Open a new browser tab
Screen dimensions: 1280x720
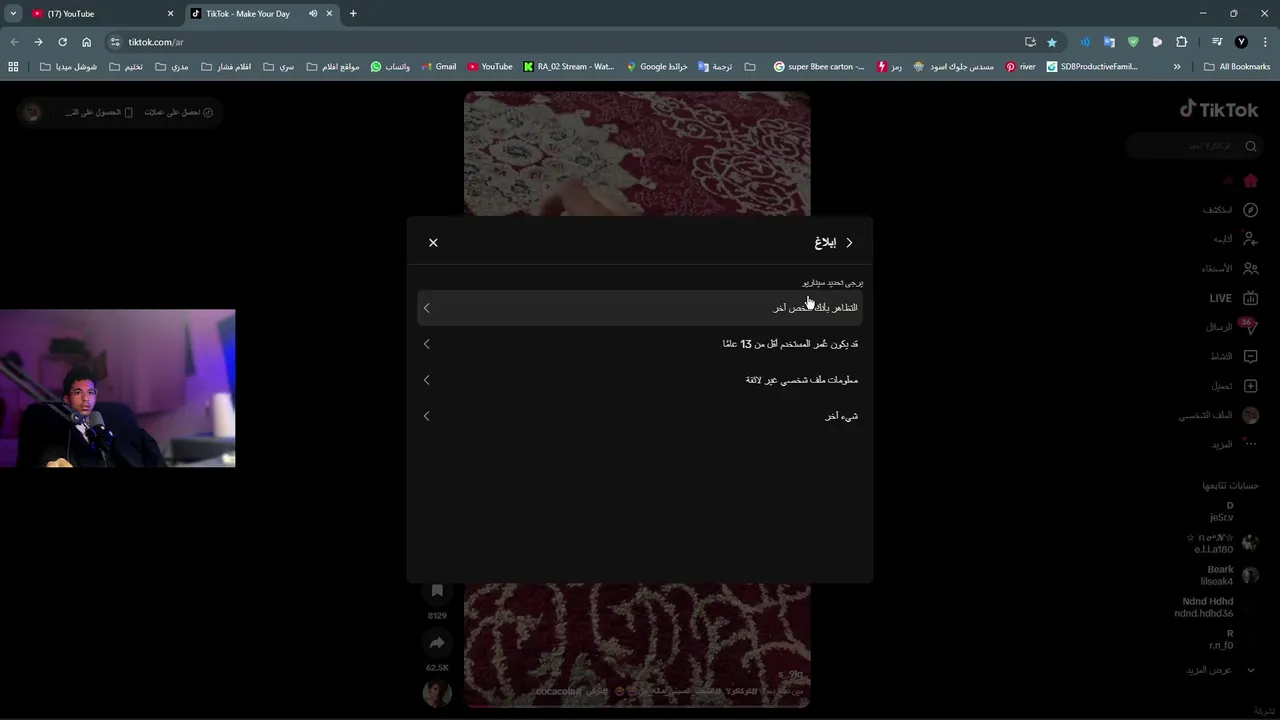click(x=353, y=14)
